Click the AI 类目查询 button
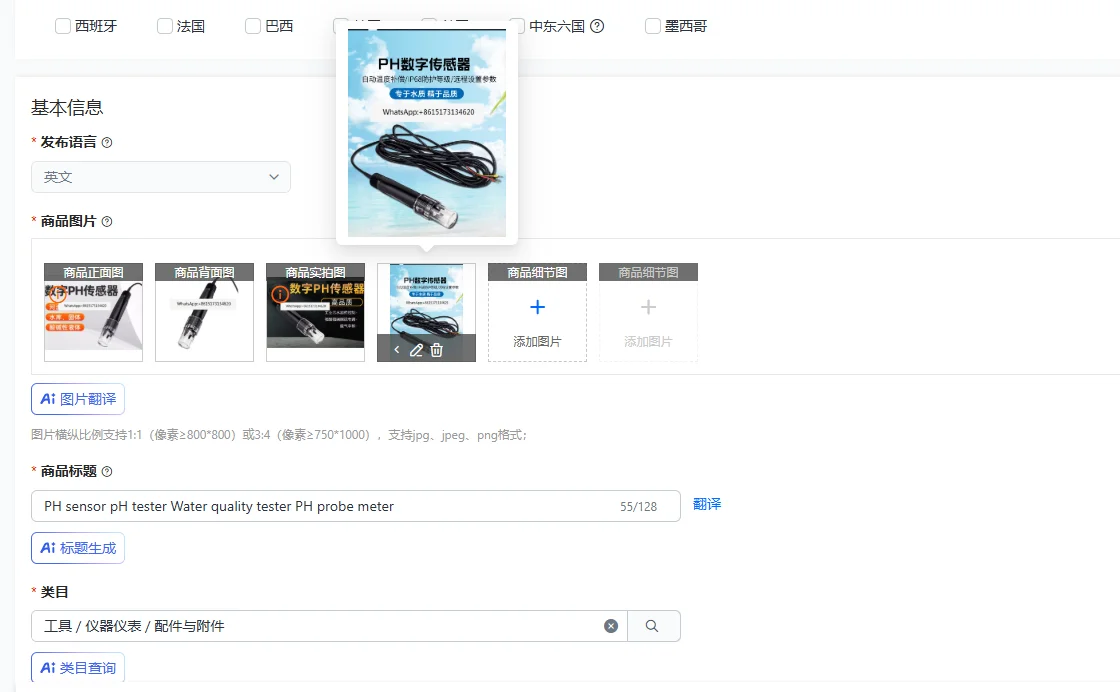This screenshot has height=692, width=1120. [x=77, y=667]
